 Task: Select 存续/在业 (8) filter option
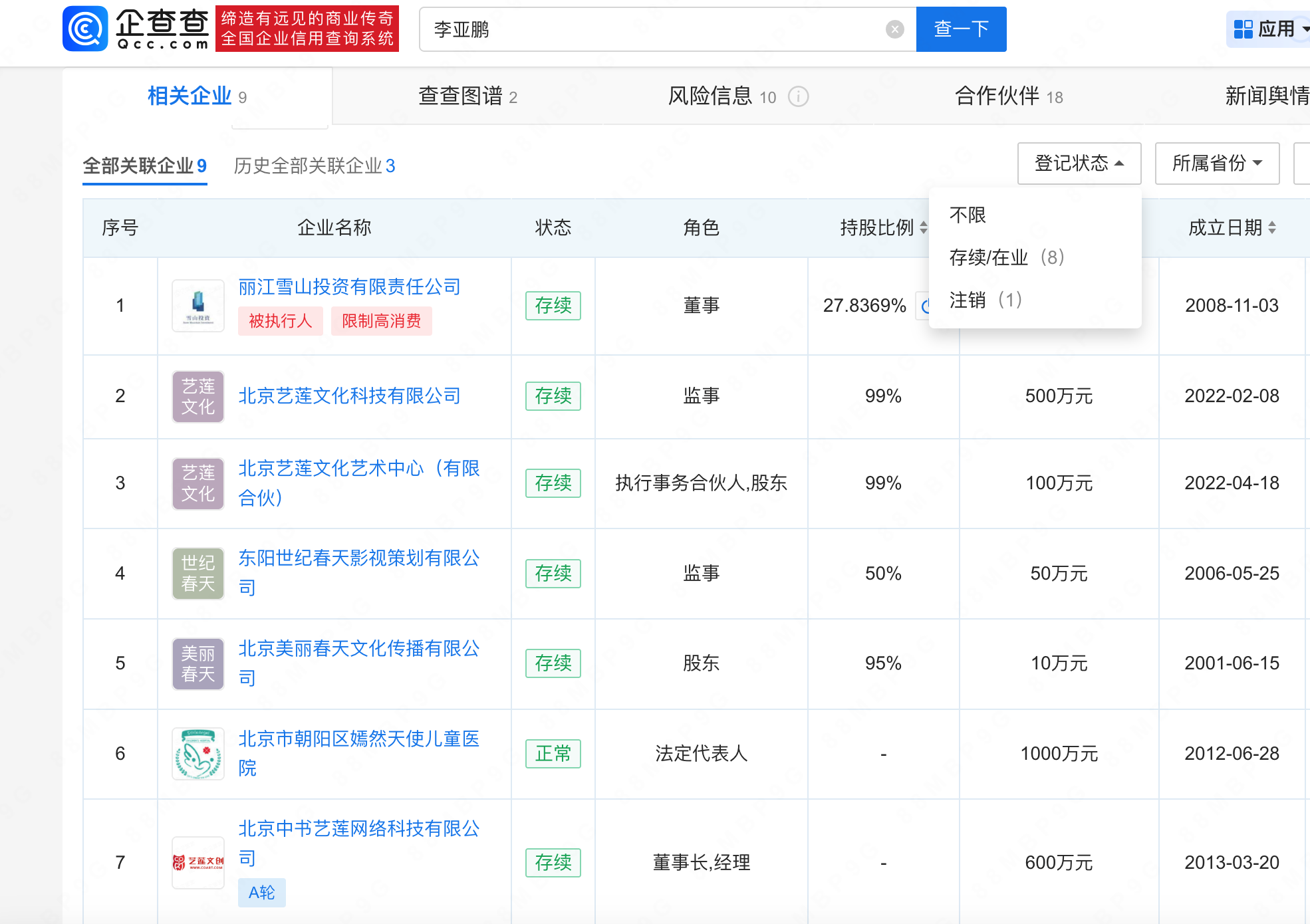tap(1007, 257)
